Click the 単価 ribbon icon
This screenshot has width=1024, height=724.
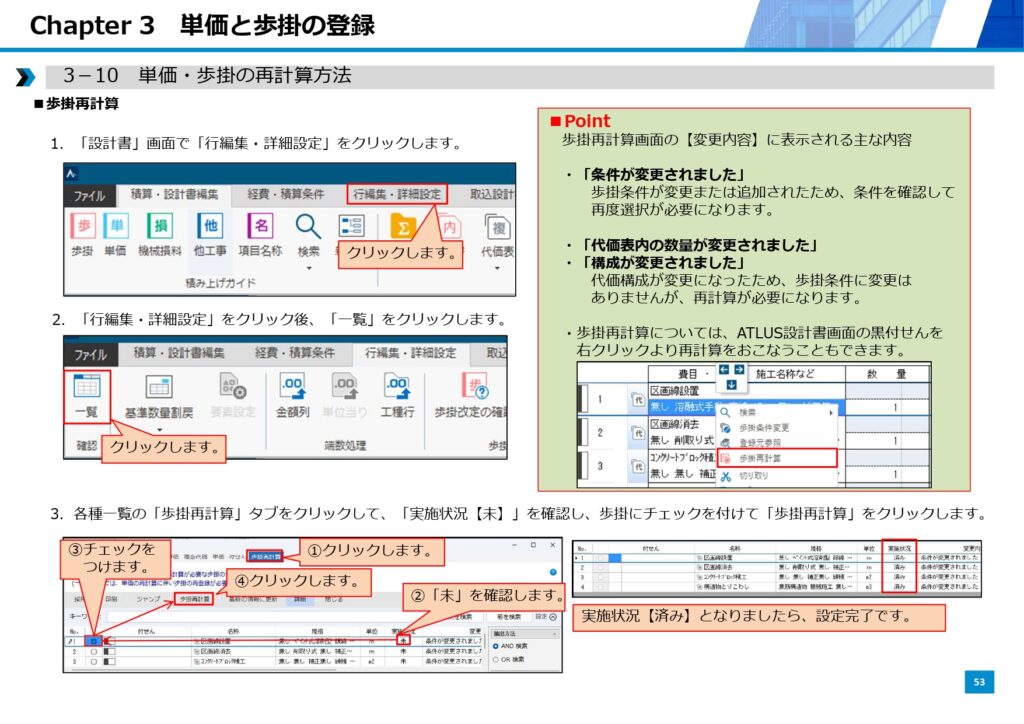pyautogui.click(x=116, y=226)
